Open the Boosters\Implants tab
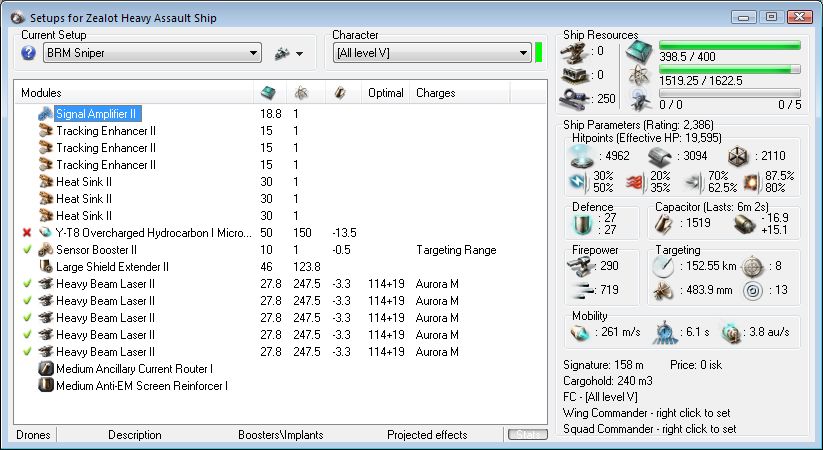The height and width of the screenshot is (450, 823). tap(280, 435)
